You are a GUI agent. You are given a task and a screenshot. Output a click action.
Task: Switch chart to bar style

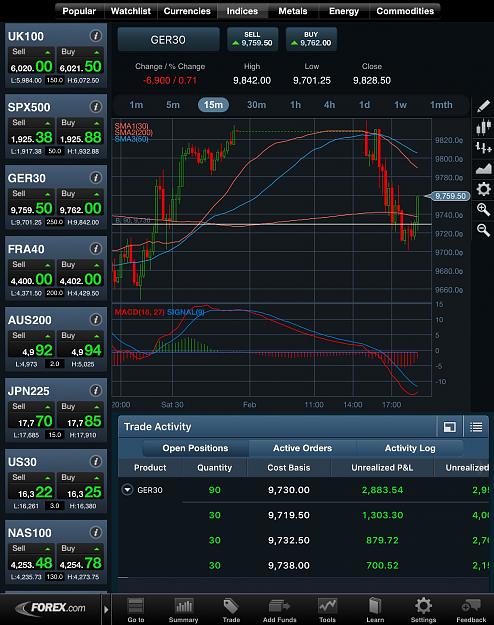click(x=483, y=148)
